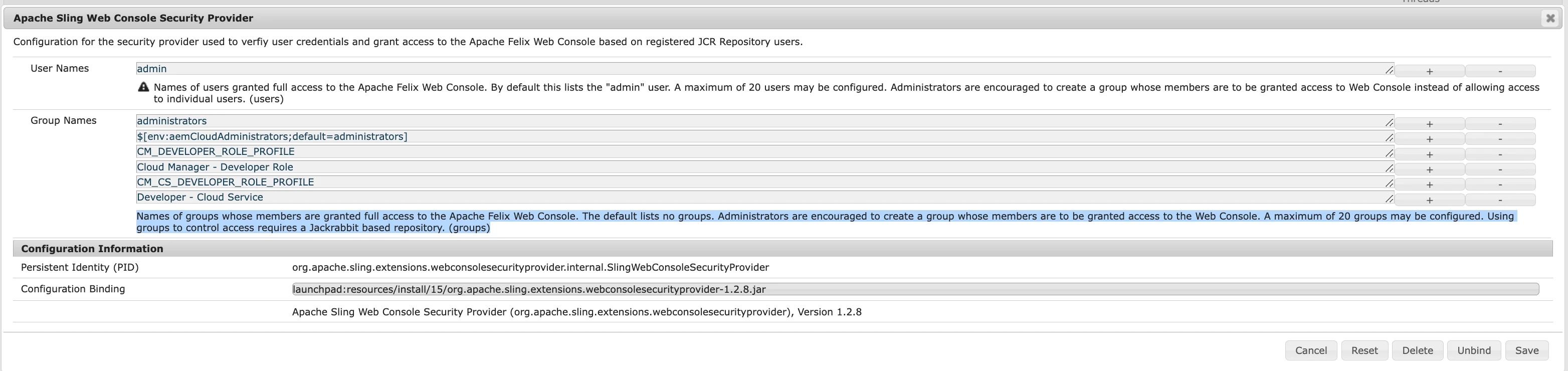
Task: Add a group after Developer - Cloud Service
Action: (x=1429, y=200)
